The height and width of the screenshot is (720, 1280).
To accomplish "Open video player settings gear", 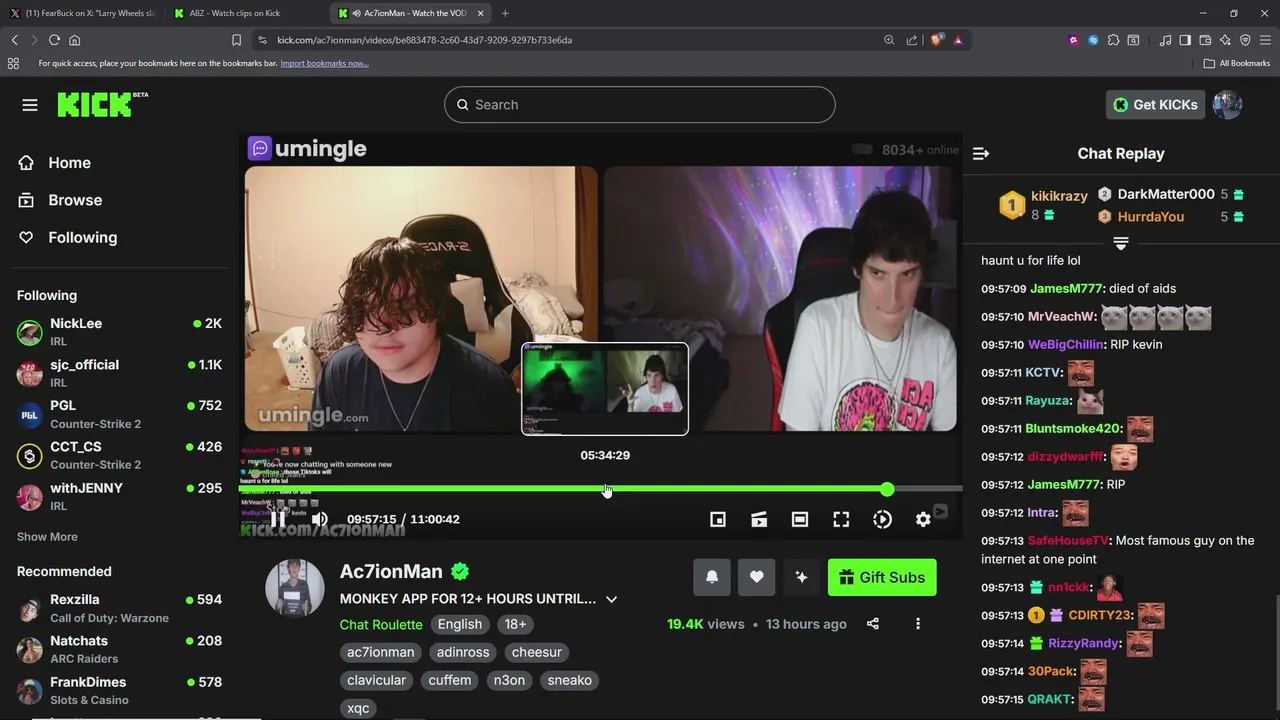I will (923, 519).
